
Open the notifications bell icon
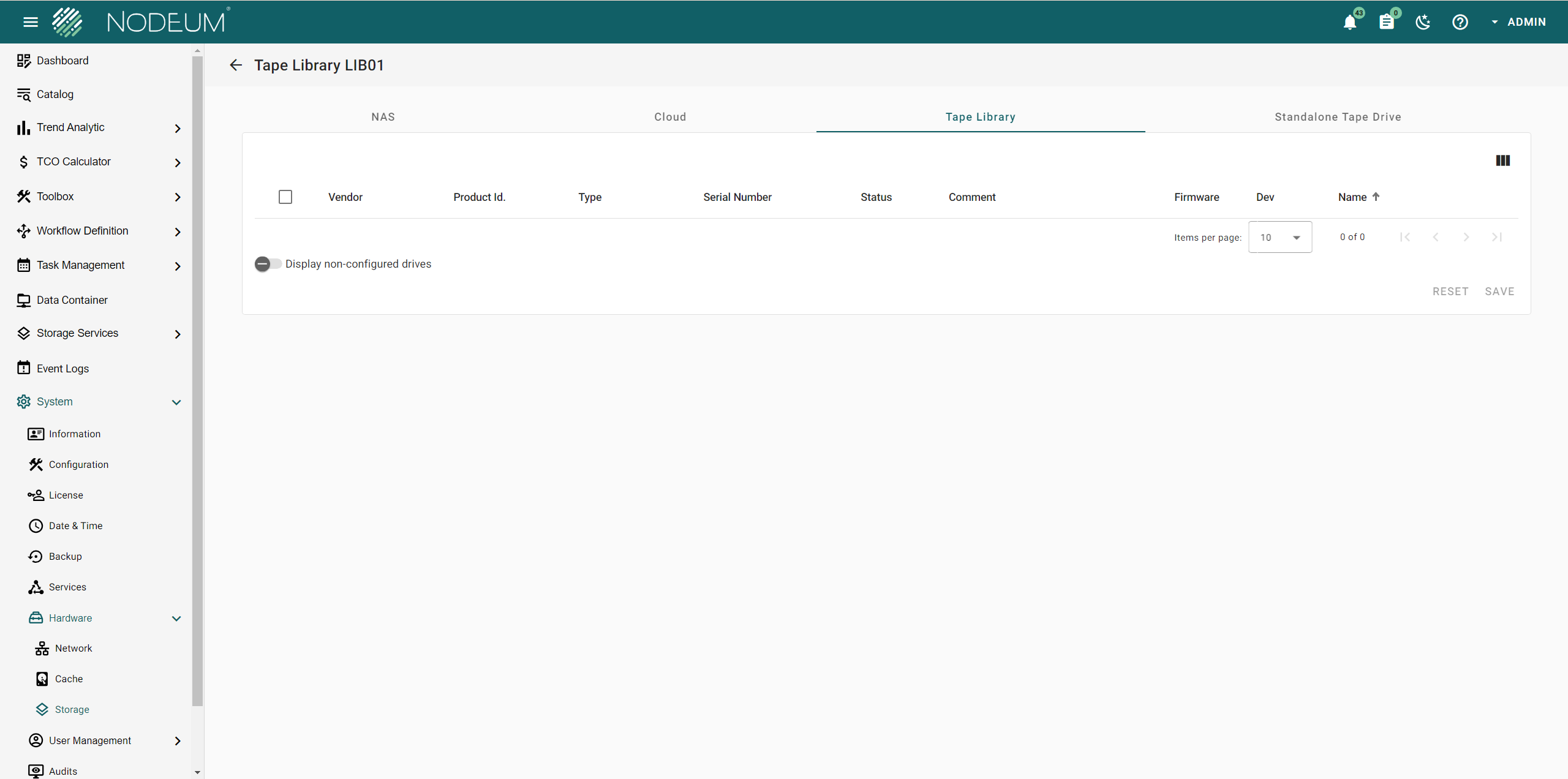point(1350,22)
